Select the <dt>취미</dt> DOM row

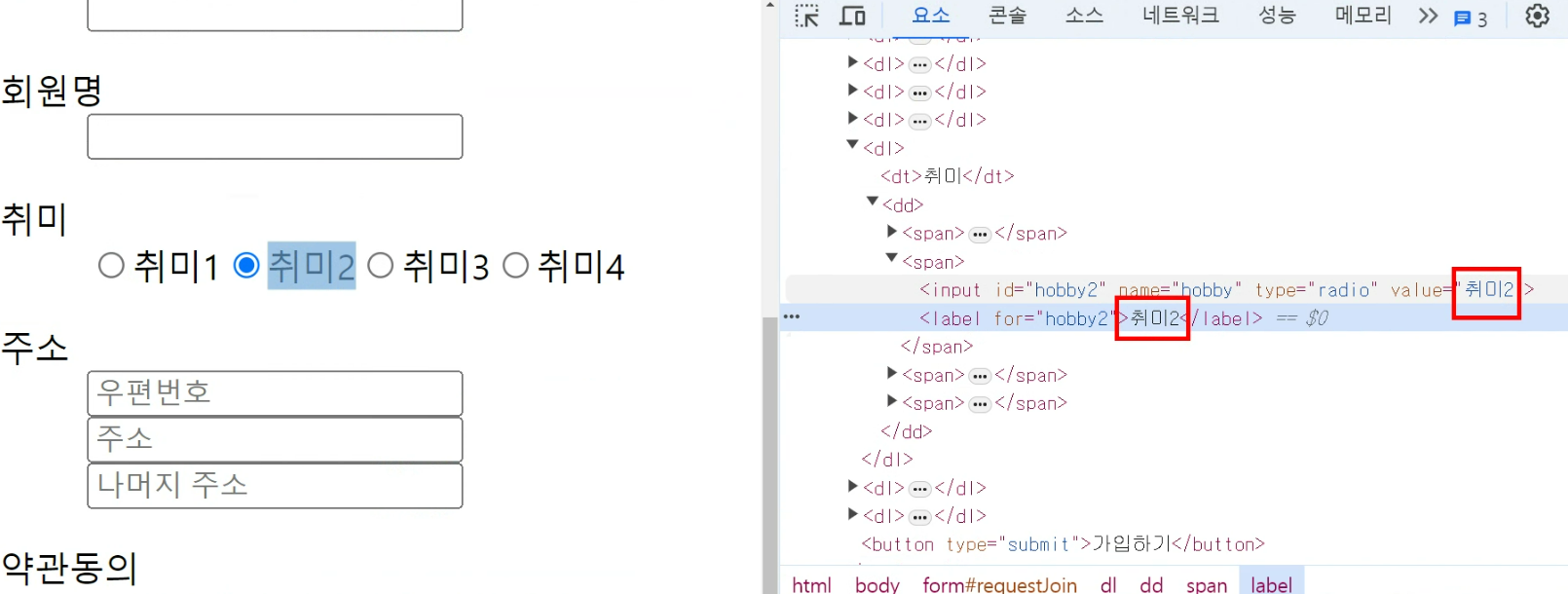(948, 176)
